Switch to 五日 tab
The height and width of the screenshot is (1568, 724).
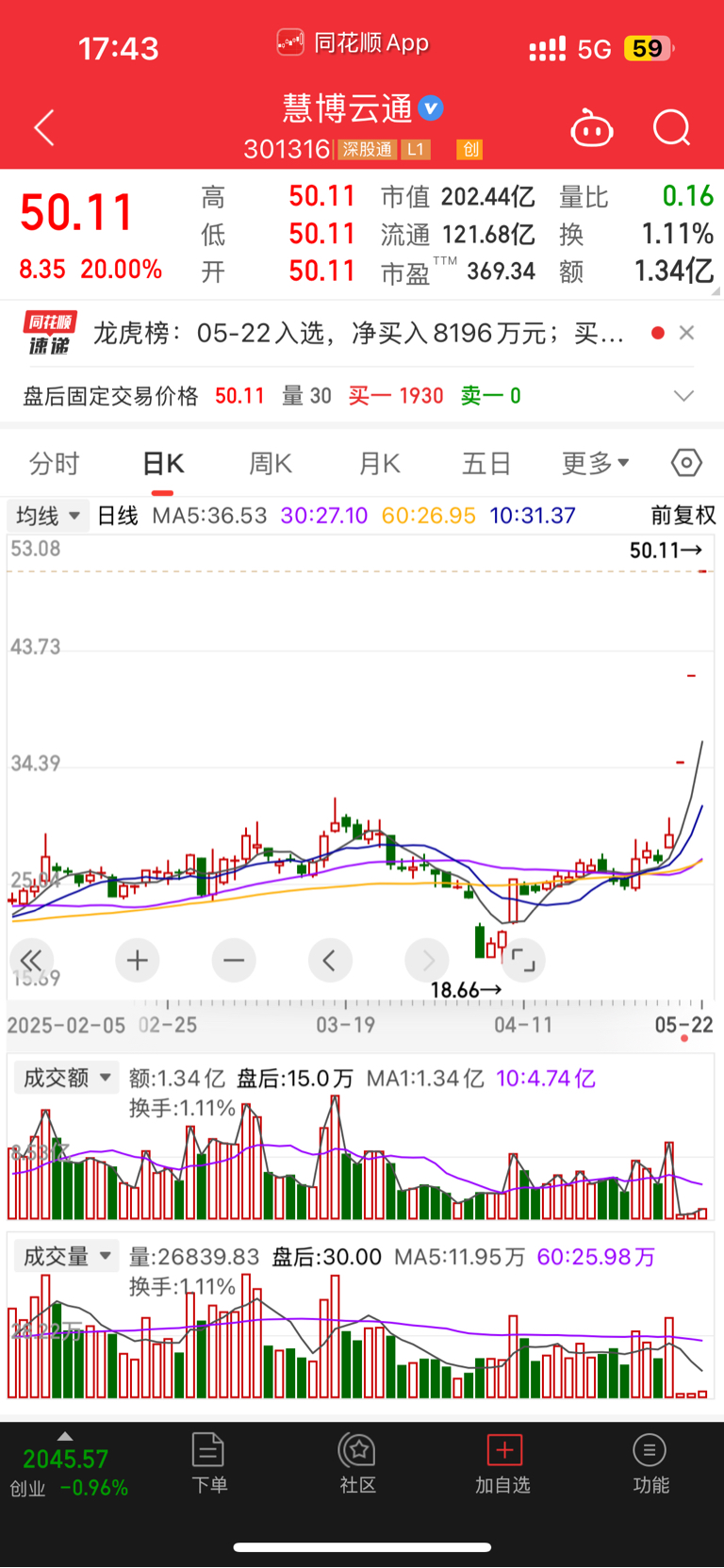click(x=486, y=464)
